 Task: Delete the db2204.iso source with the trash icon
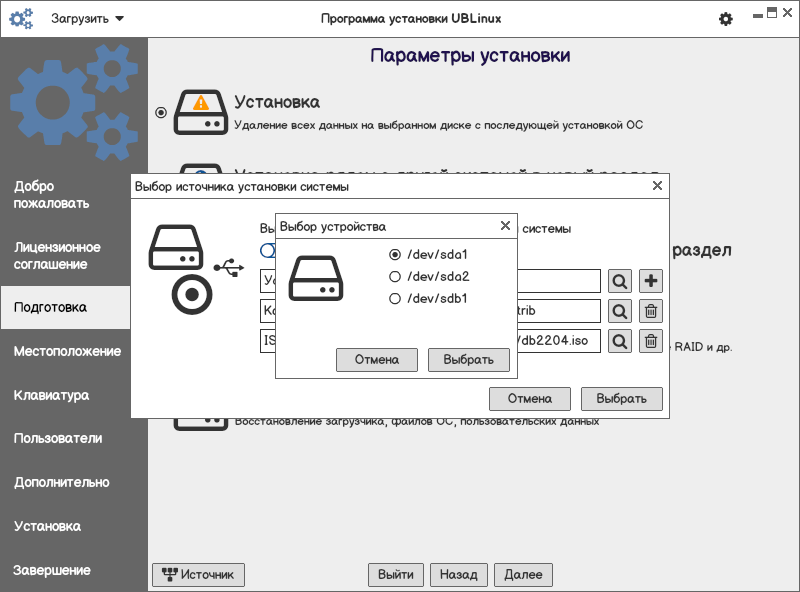pos(651,341)
